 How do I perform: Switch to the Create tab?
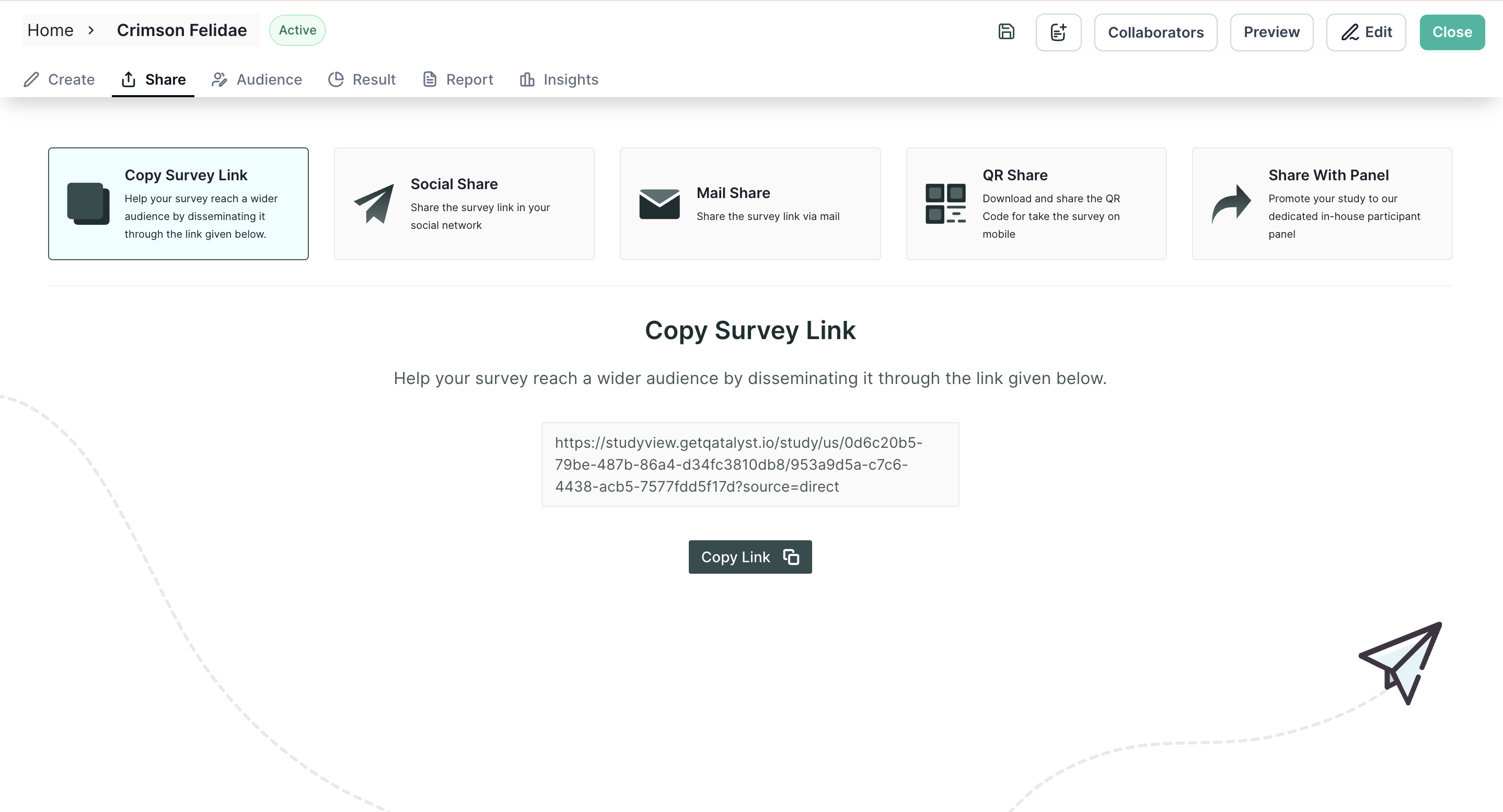pos(59,79)
